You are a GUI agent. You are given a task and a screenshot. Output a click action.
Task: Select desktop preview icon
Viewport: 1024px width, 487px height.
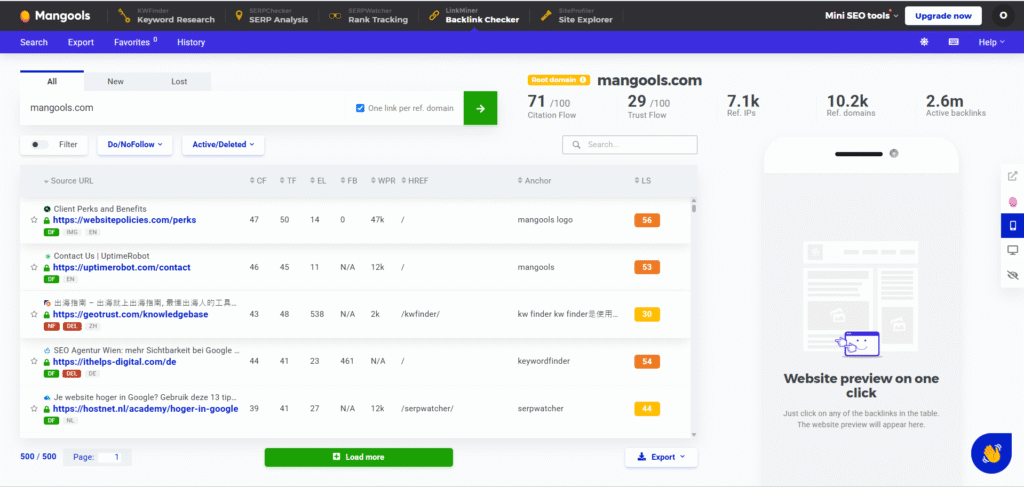click(x=1012, y=250)
